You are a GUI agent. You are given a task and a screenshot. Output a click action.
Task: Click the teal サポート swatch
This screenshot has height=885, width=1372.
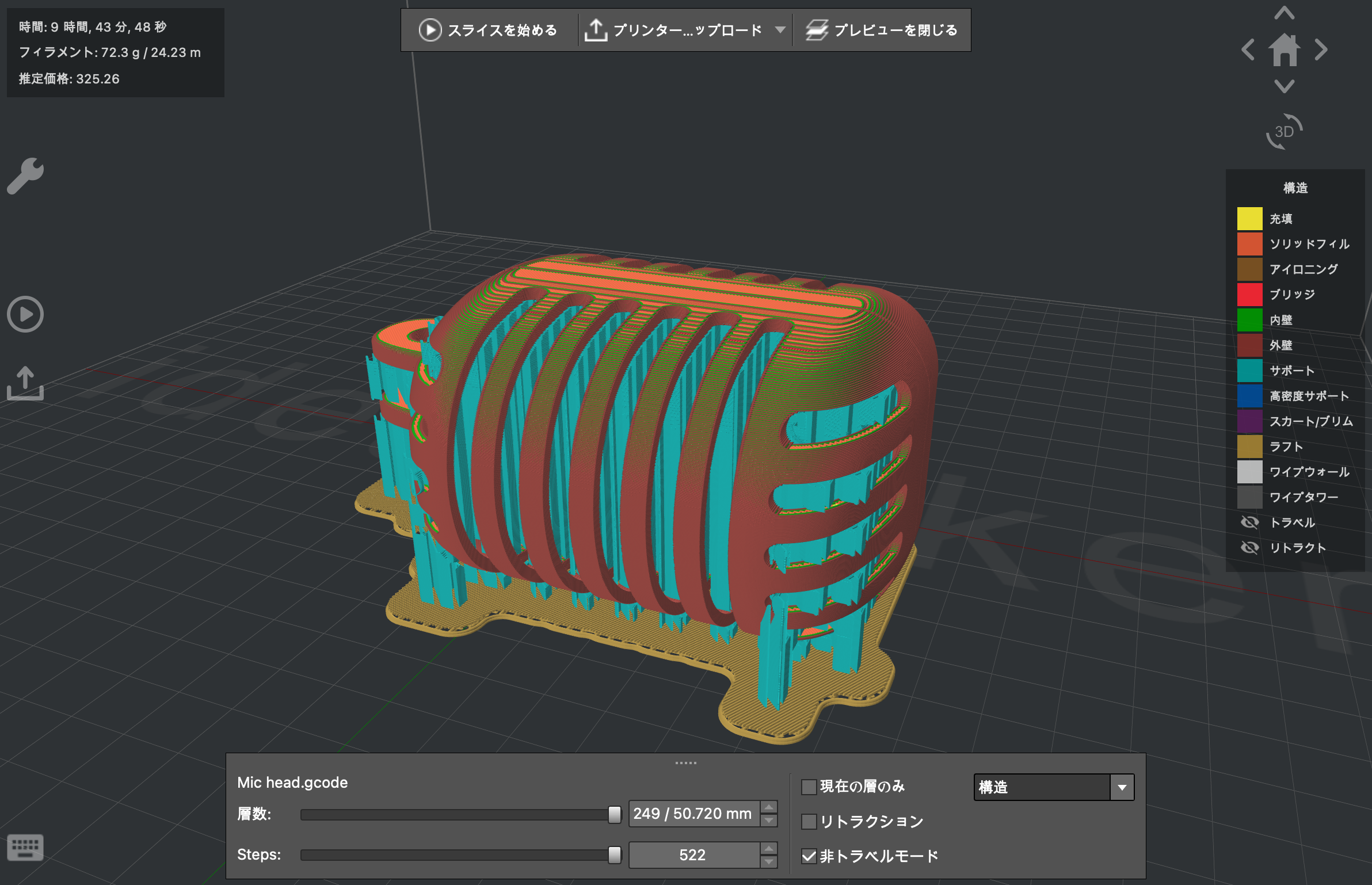1249,371
